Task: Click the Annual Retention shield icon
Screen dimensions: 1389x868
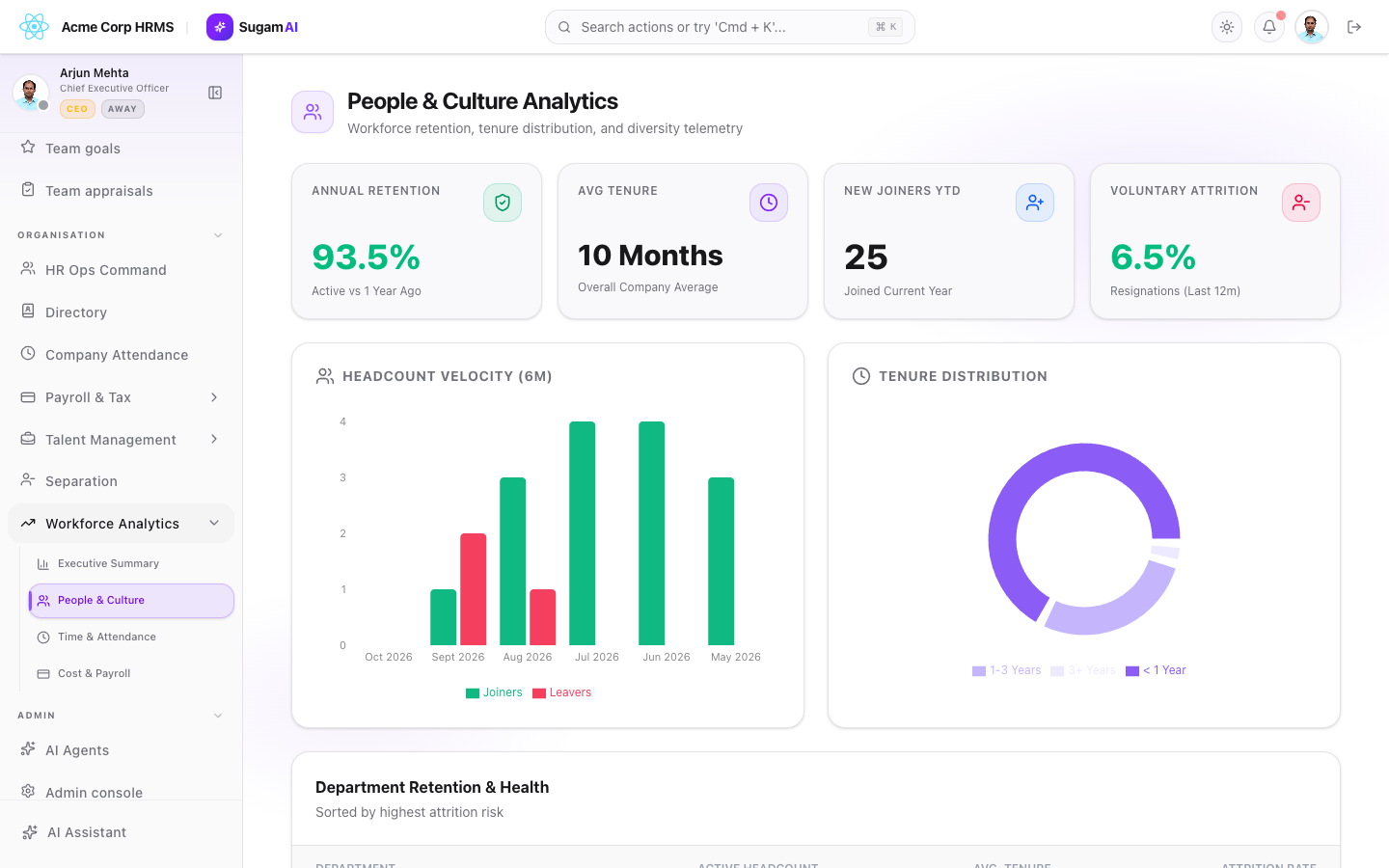Action: tap(503, 203)
